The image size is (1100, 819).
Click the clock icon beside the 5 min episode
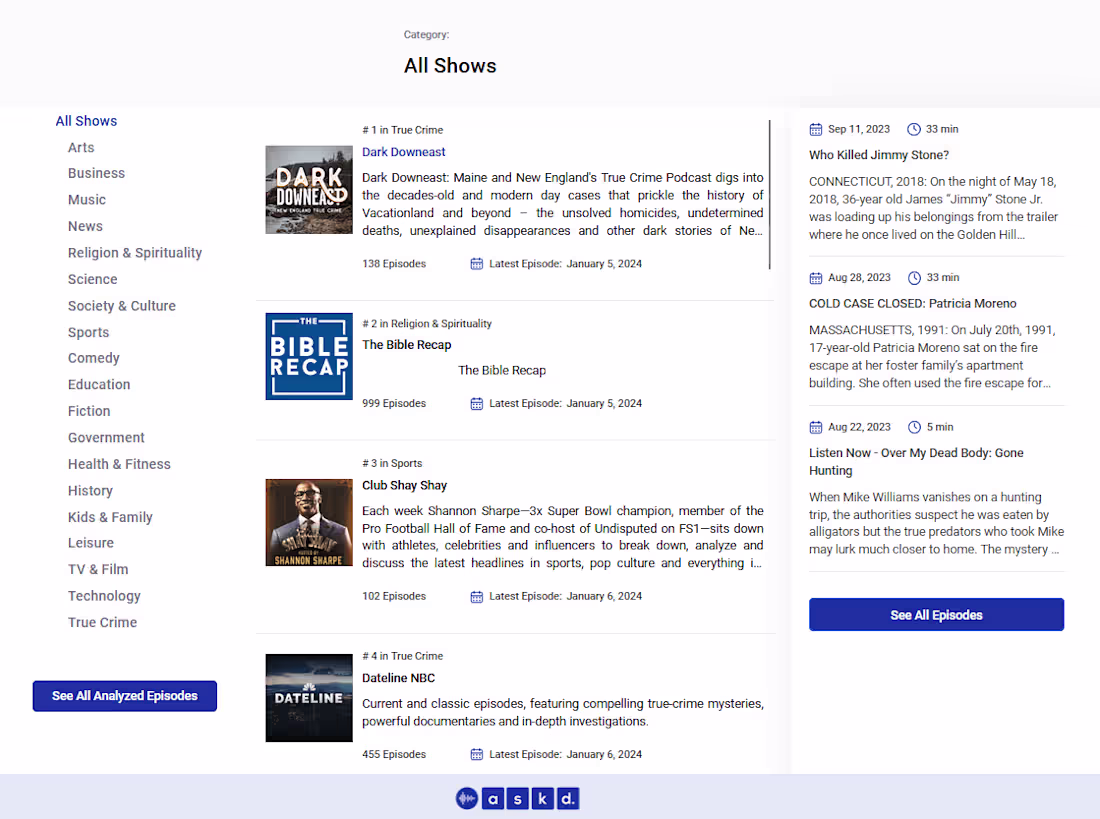point(914,426)
